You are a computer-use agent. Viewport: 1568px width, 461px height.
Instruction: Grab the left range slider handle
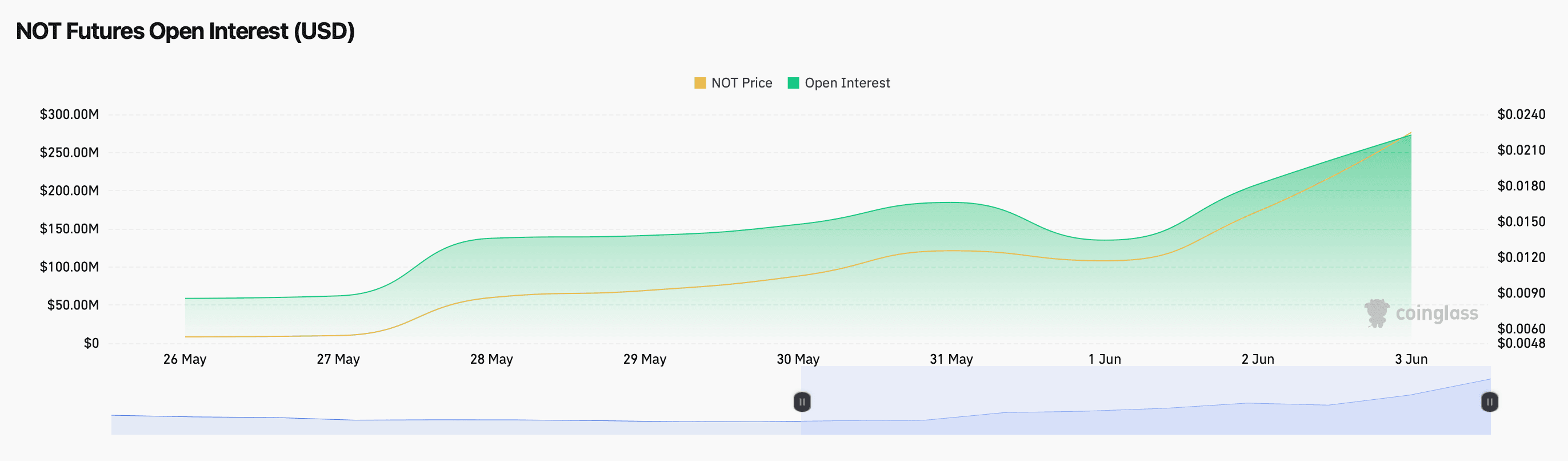[x=802, y=402]
